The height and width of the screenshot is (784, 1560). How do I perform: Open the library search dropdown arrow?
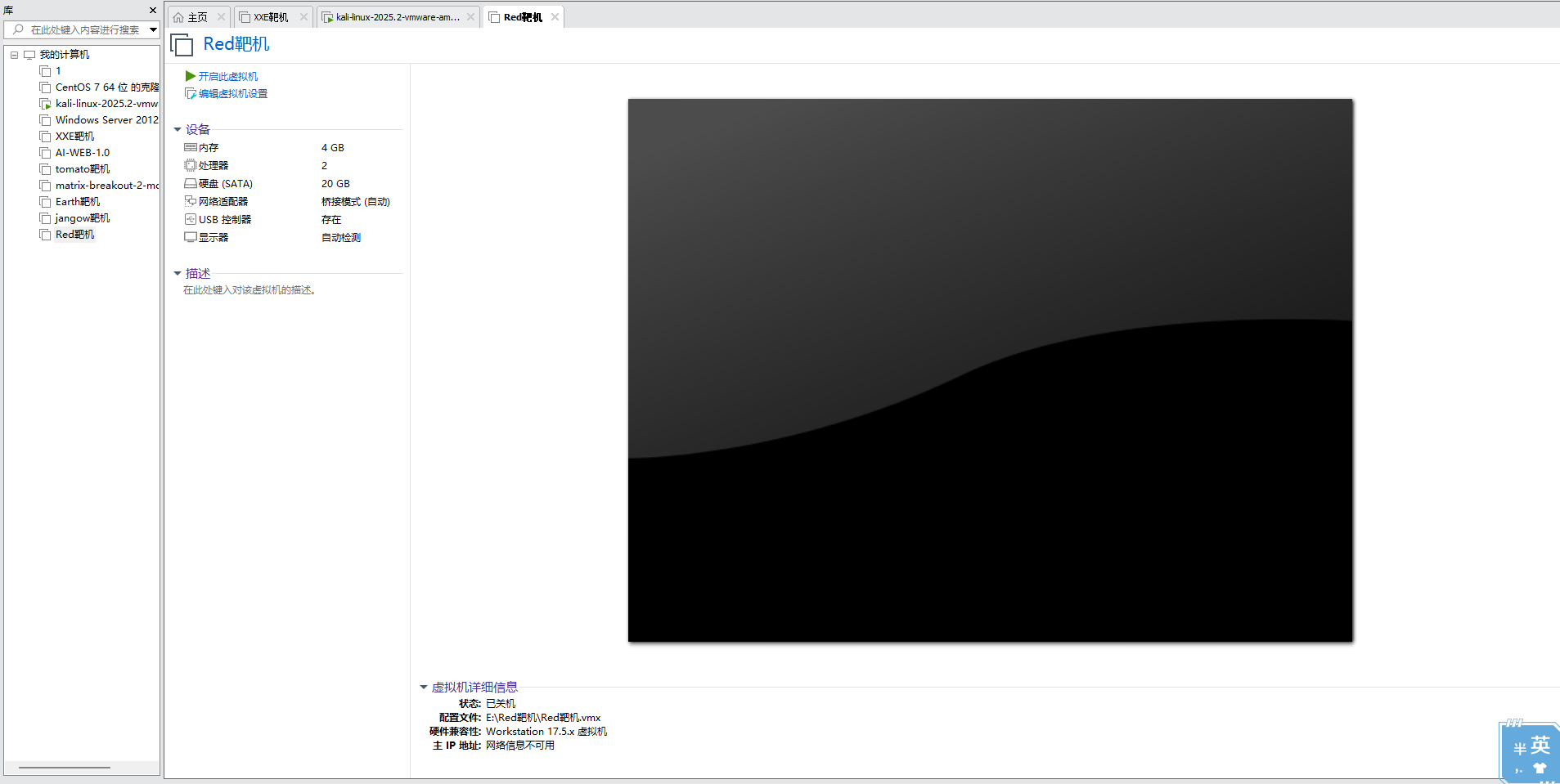tap(153, 30)
